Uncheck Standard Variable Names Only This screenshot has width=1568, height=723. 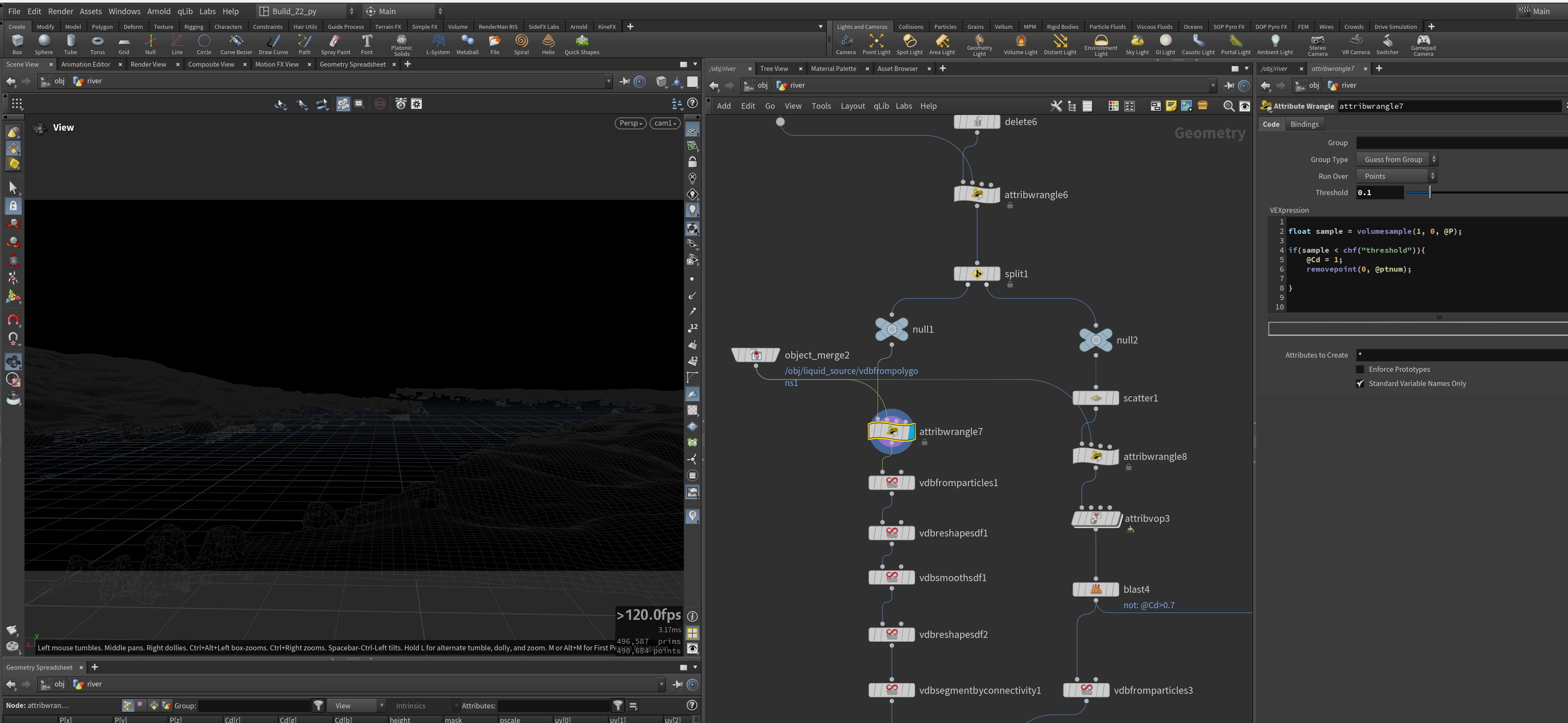[x=1360, y=383]
